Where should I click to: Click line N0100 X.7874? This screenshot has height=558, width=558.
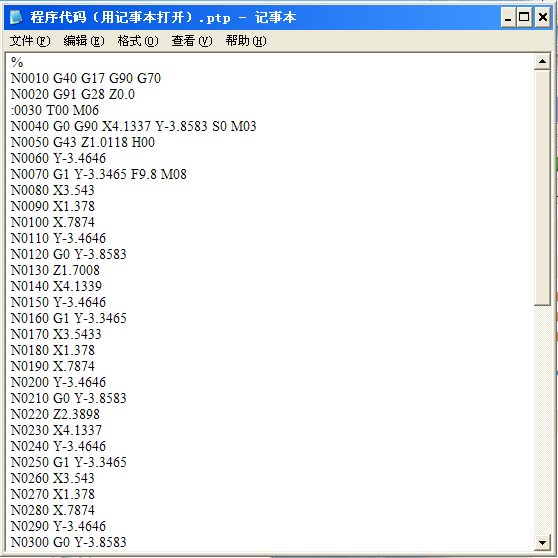click(53, 222)
